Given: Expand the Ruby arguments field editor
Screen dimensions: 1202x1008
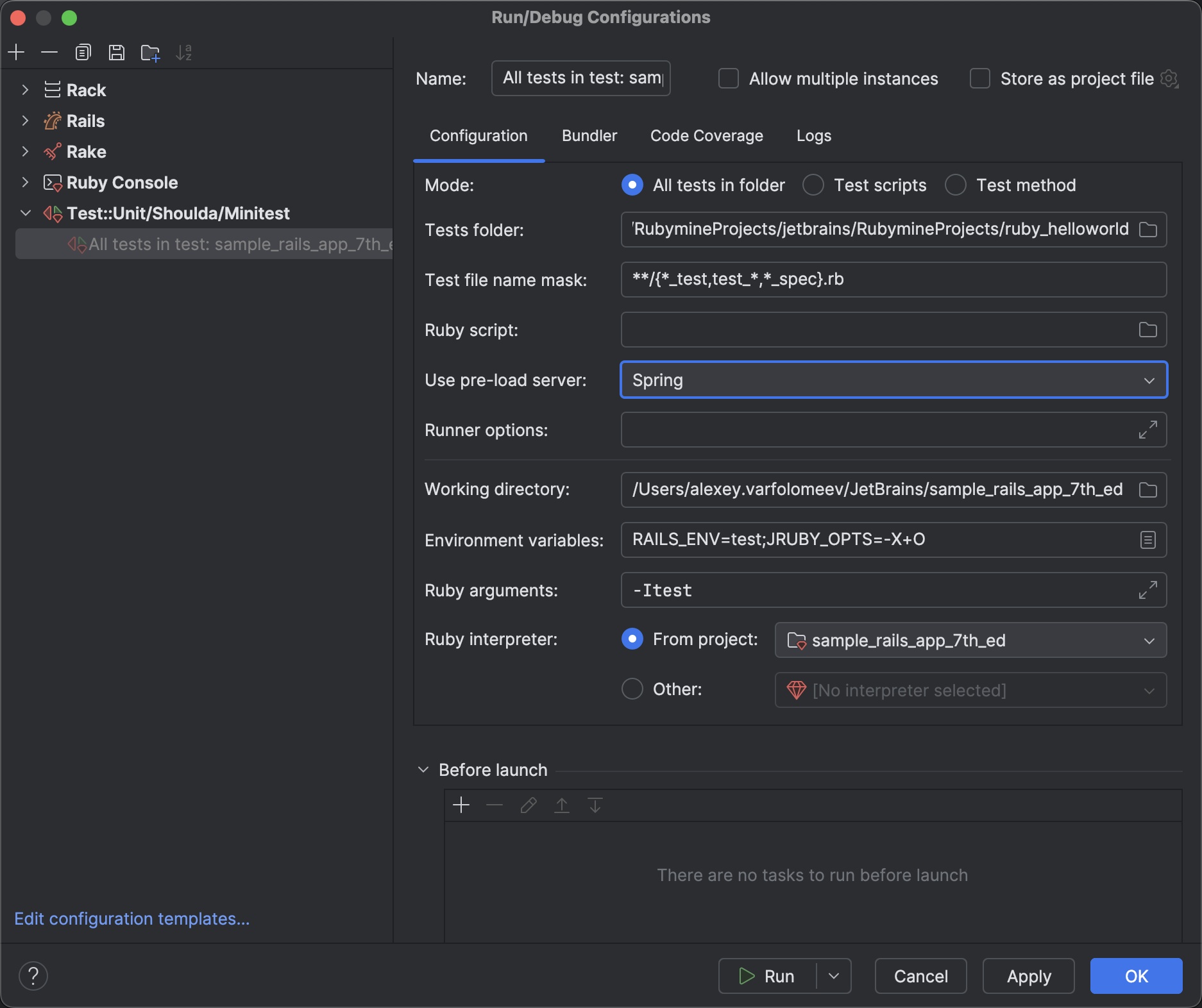Looking at the screenshot, I should [1147, 590].
